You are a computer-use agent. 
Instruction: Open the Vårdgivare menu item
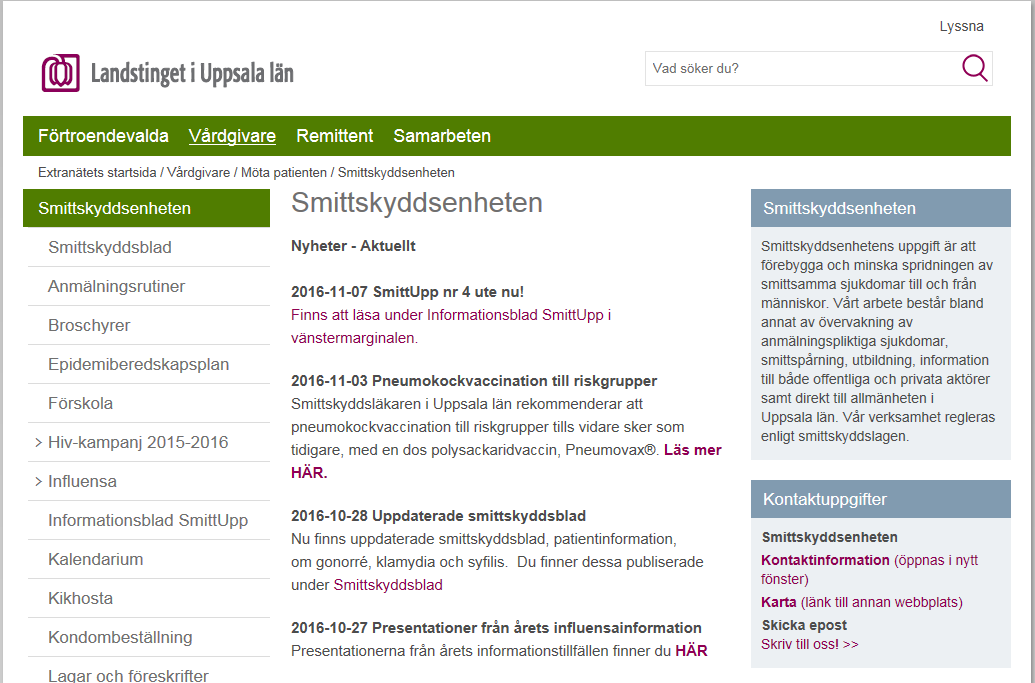232,136
